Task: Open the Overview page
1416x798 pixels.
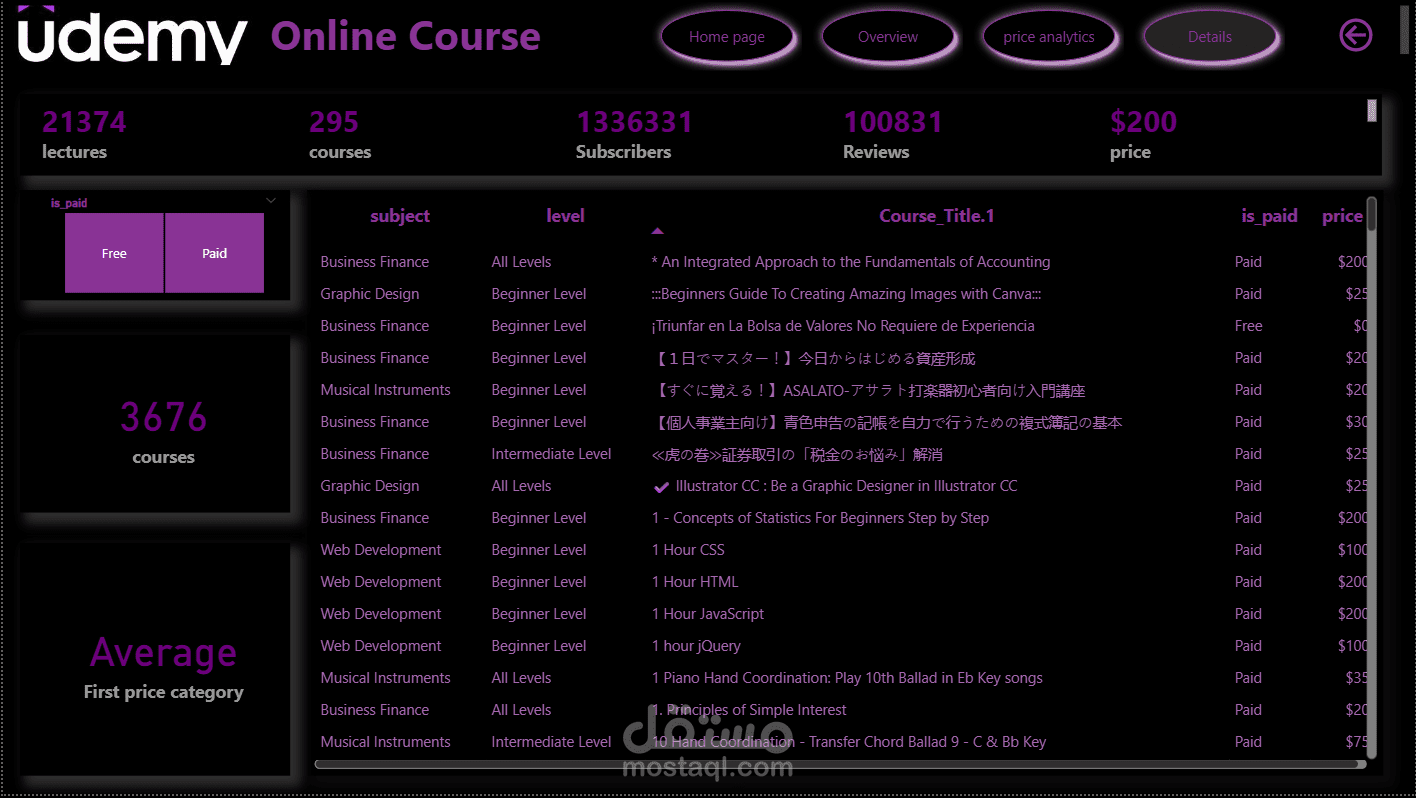Action: pos(888,37)
